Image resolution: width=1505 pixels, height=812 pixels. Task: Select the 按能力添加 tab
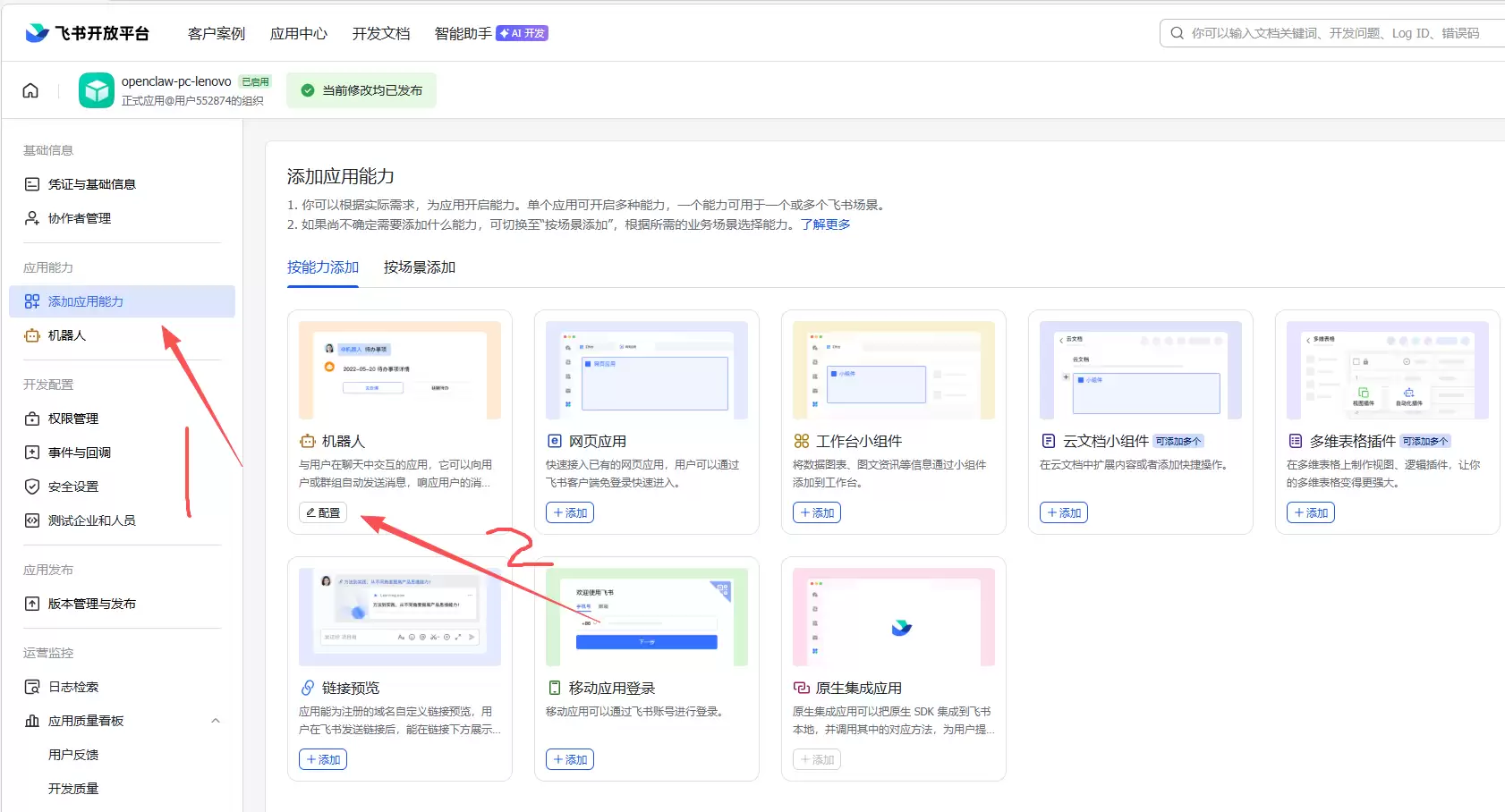click(x=323, y=267)
